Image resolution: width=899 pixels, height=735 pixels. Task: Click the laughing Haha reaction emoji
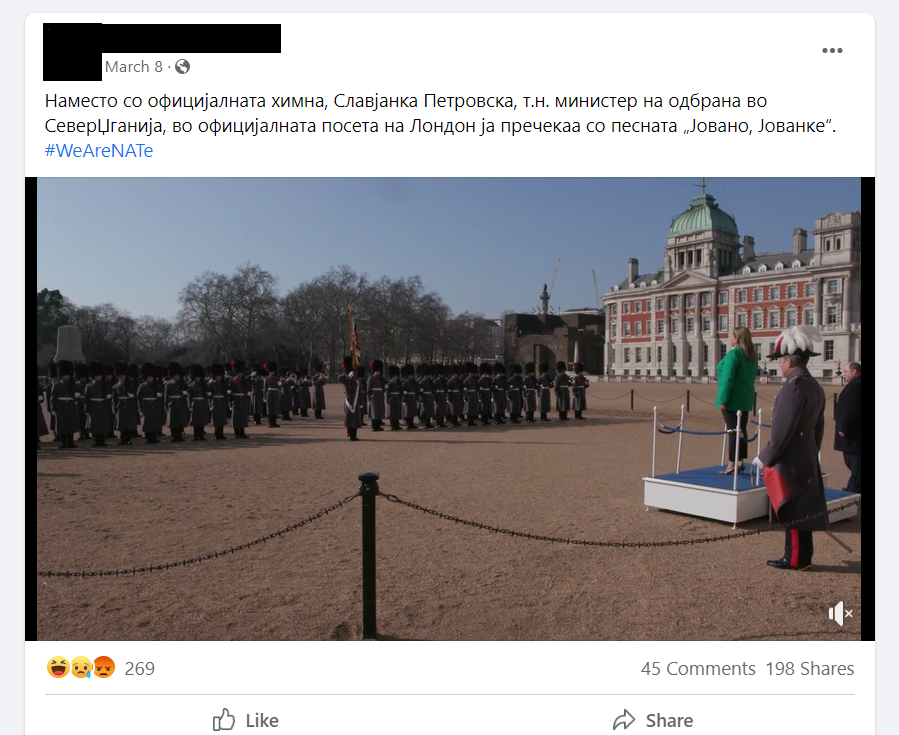(x=58, y=667)
